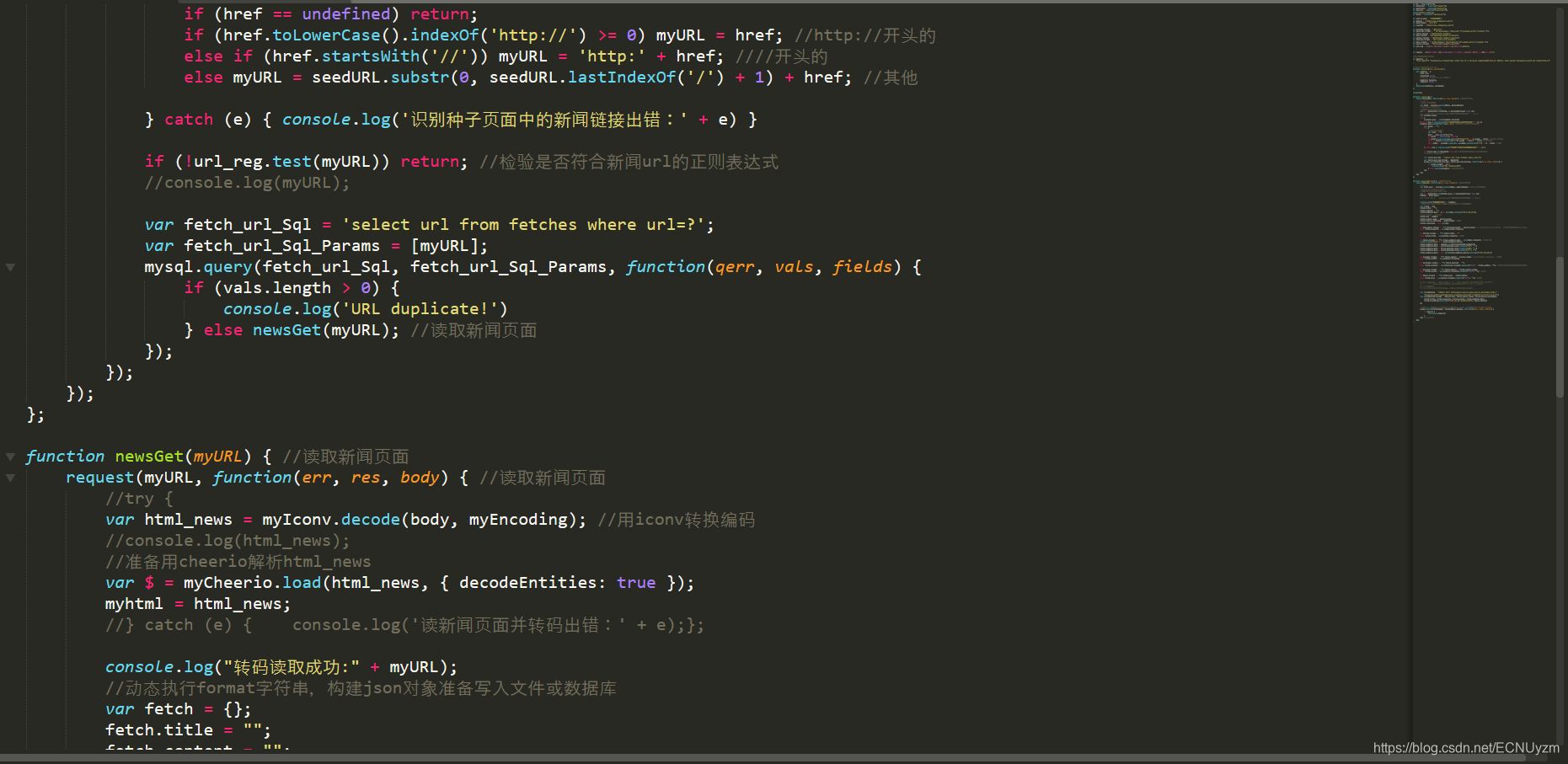
Task: Click the 'fields' parameter in mysql.query callback
Action: [x=862, y=267]
